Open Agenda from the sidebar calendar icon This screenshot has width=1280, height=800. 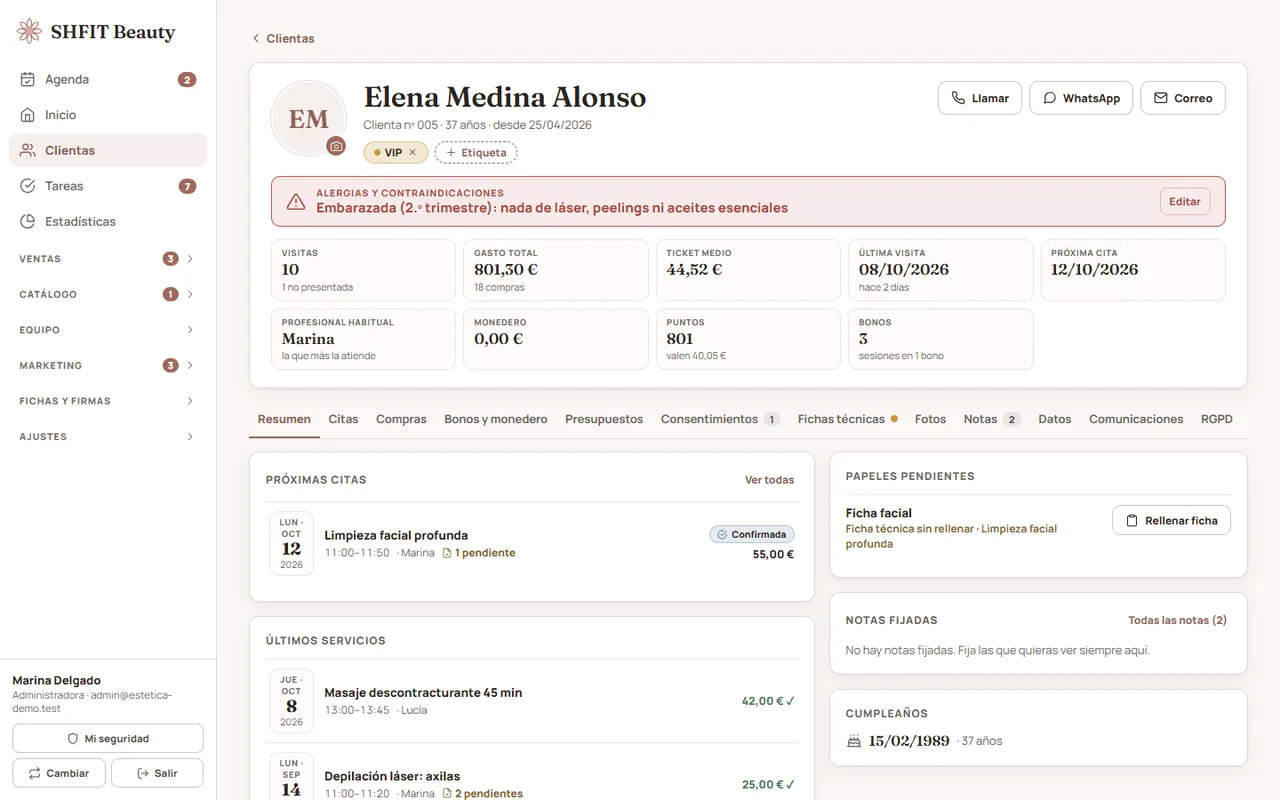[x=28, y=79]
